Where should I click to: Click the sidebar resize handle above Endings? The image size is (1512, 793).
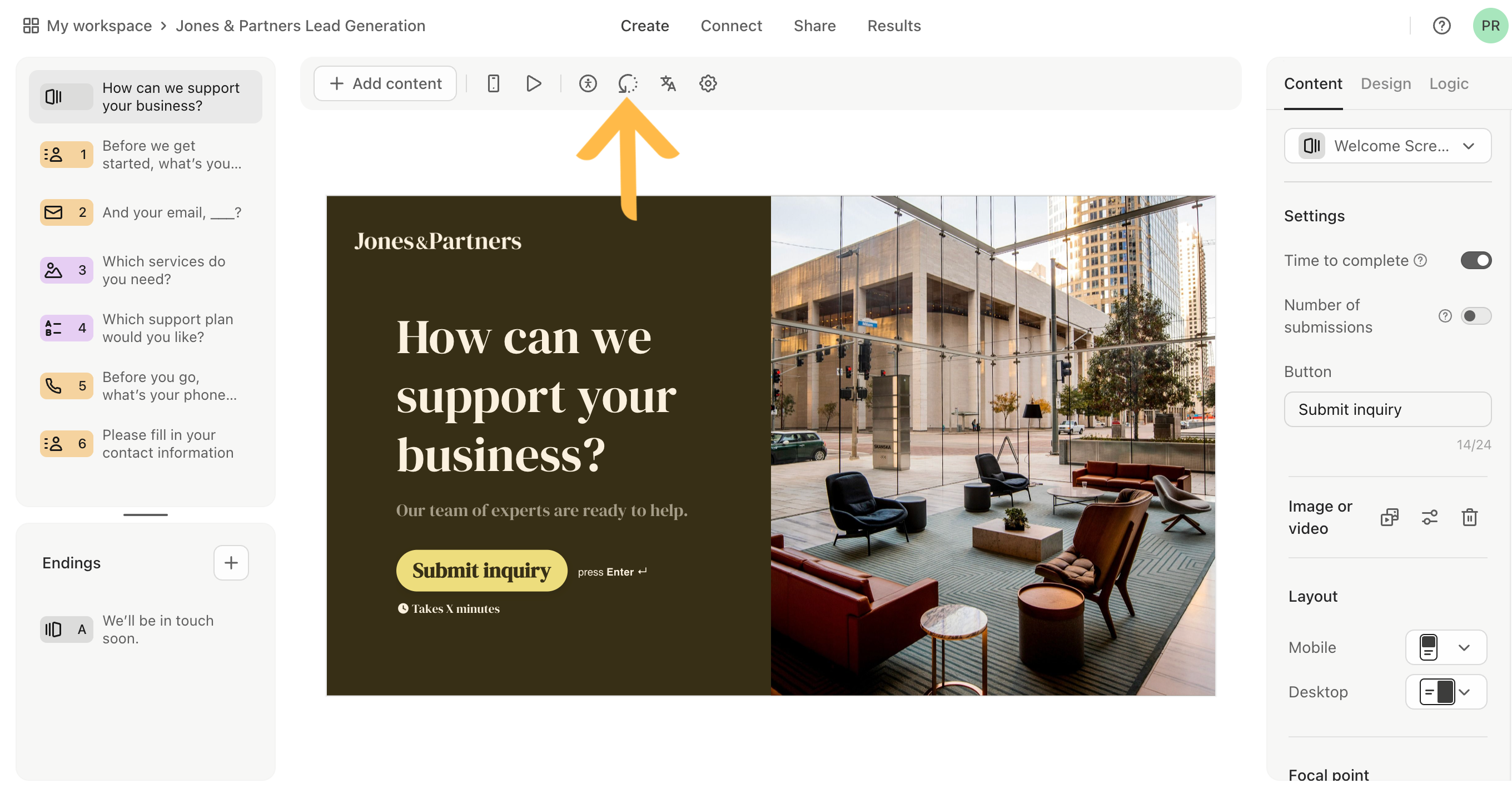146,515
